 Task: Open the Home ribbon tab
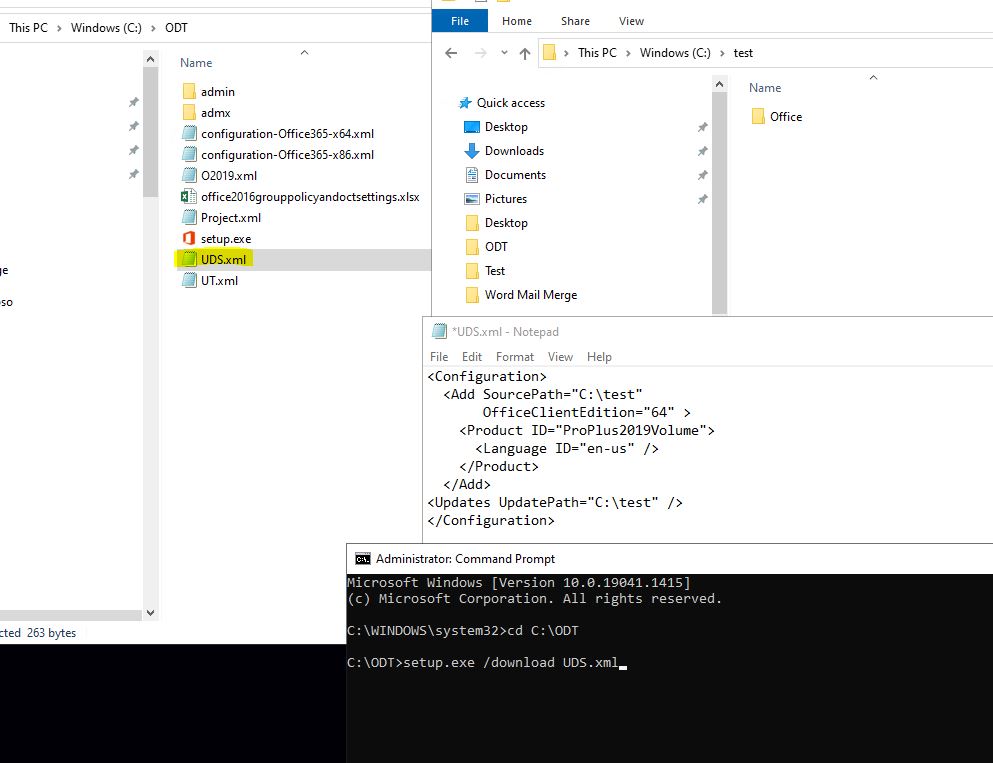[517, 21]
